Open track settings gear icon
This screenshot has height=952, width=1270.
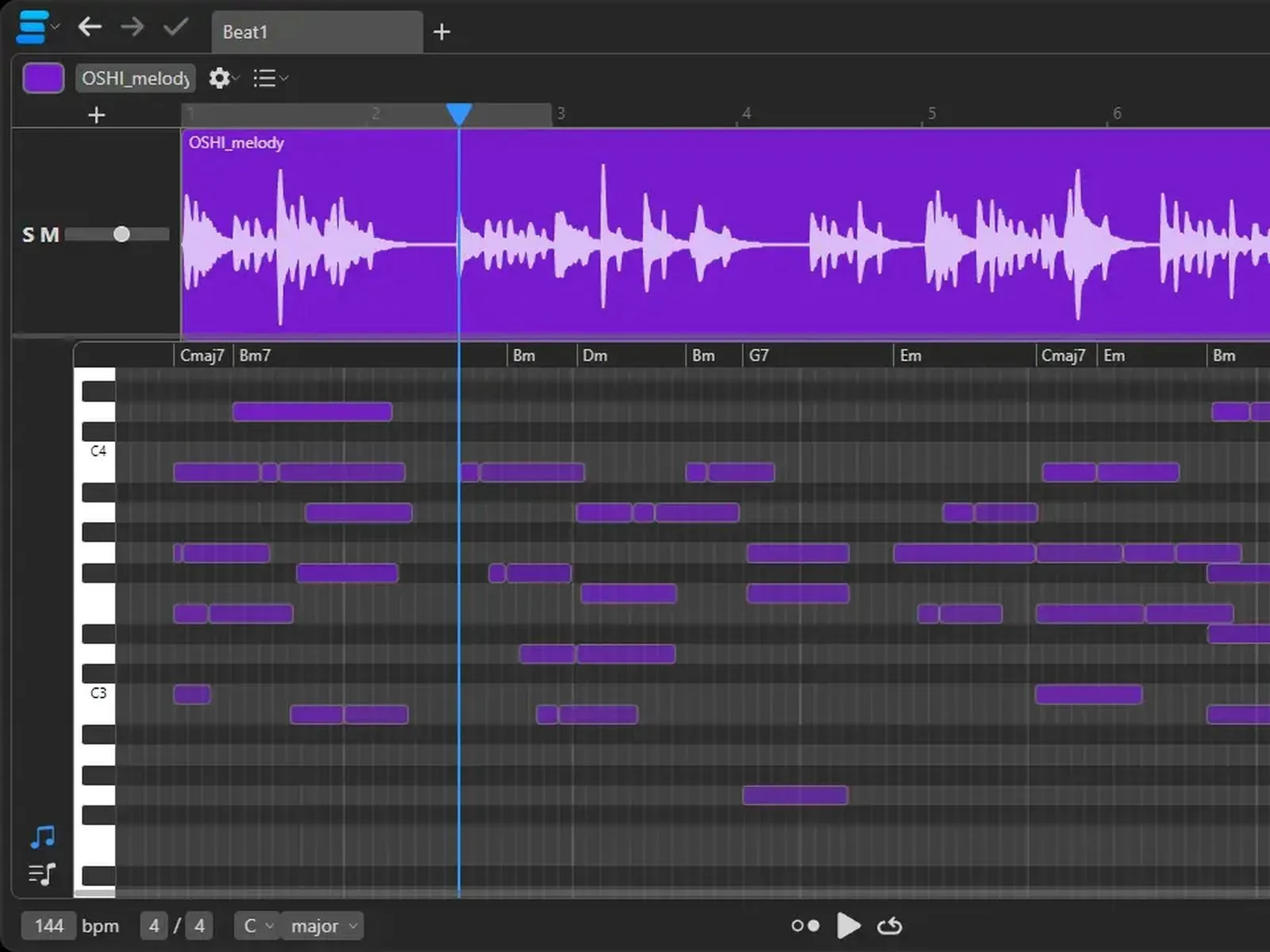tap(219, 78)
